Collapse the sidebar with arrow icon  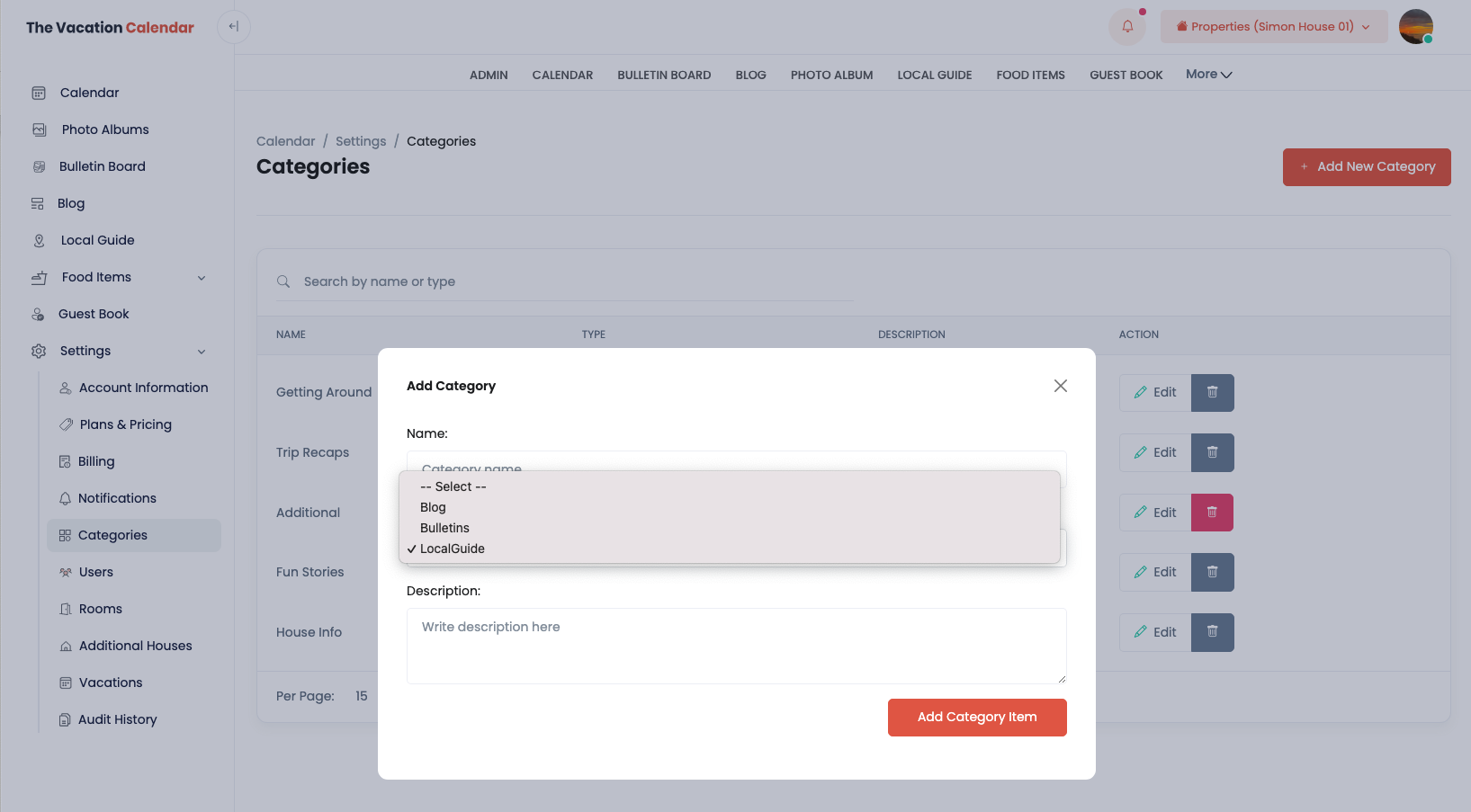click(234, 27)
